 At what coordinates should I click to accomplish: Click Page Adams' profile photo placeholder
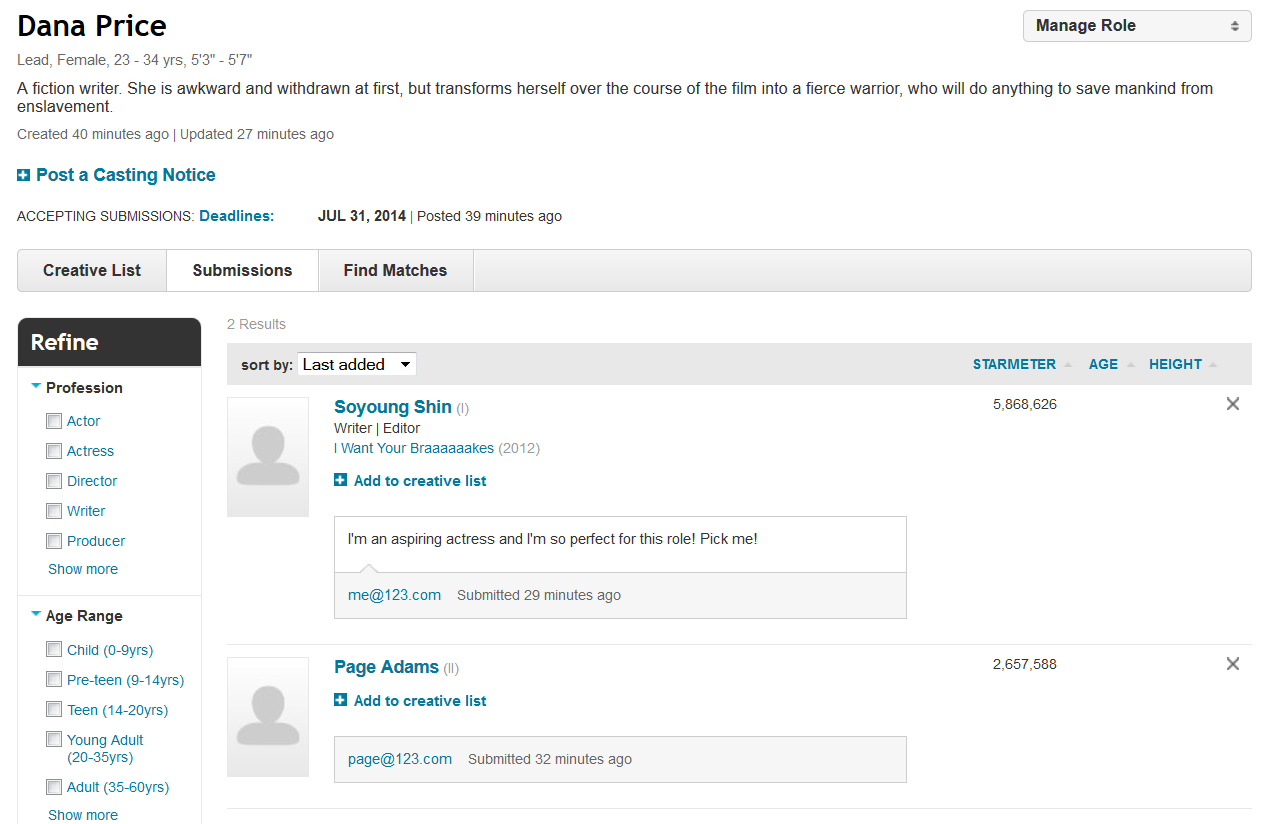[268, 717]
